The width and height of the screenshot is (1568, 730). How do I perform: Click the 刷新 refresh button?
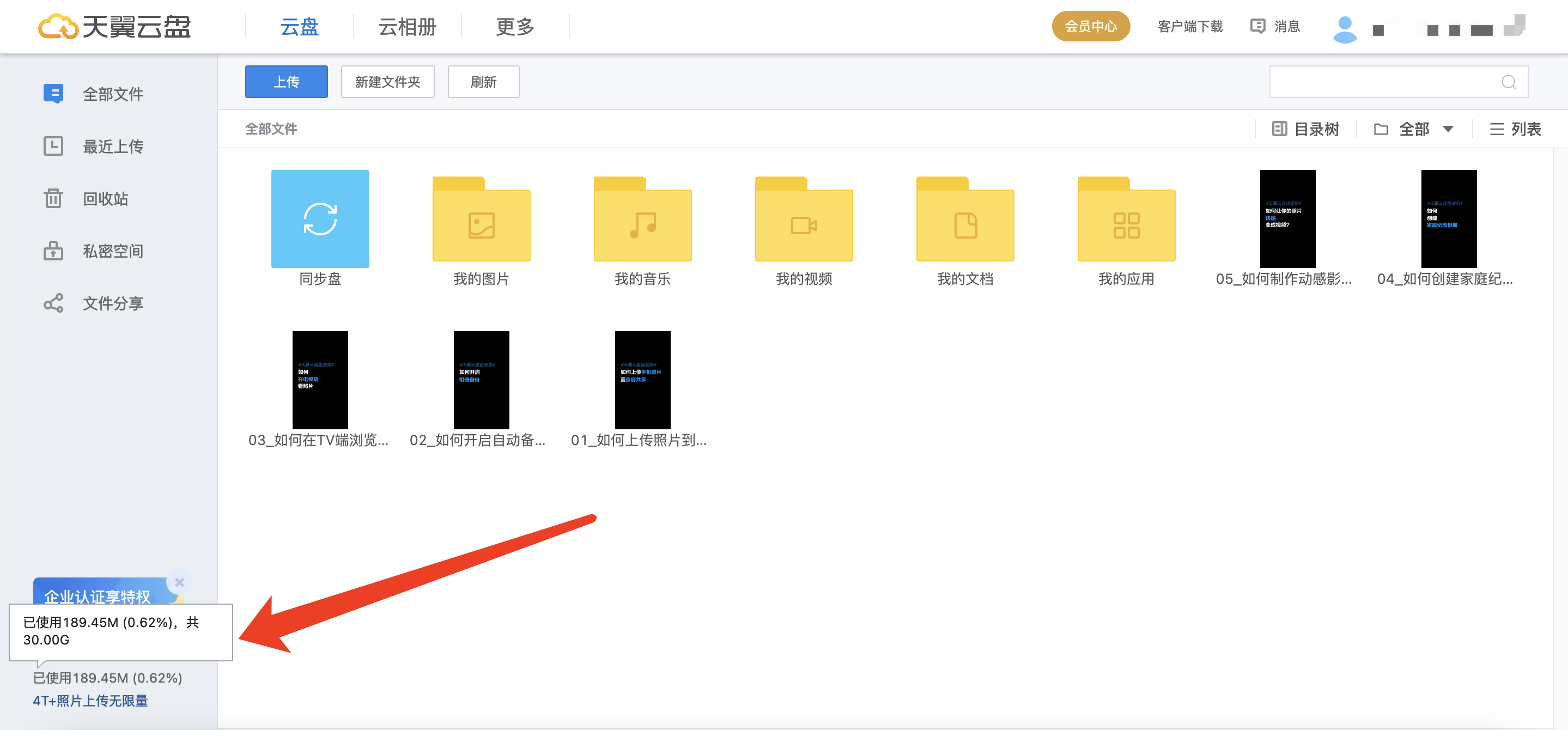coord(483,81)
